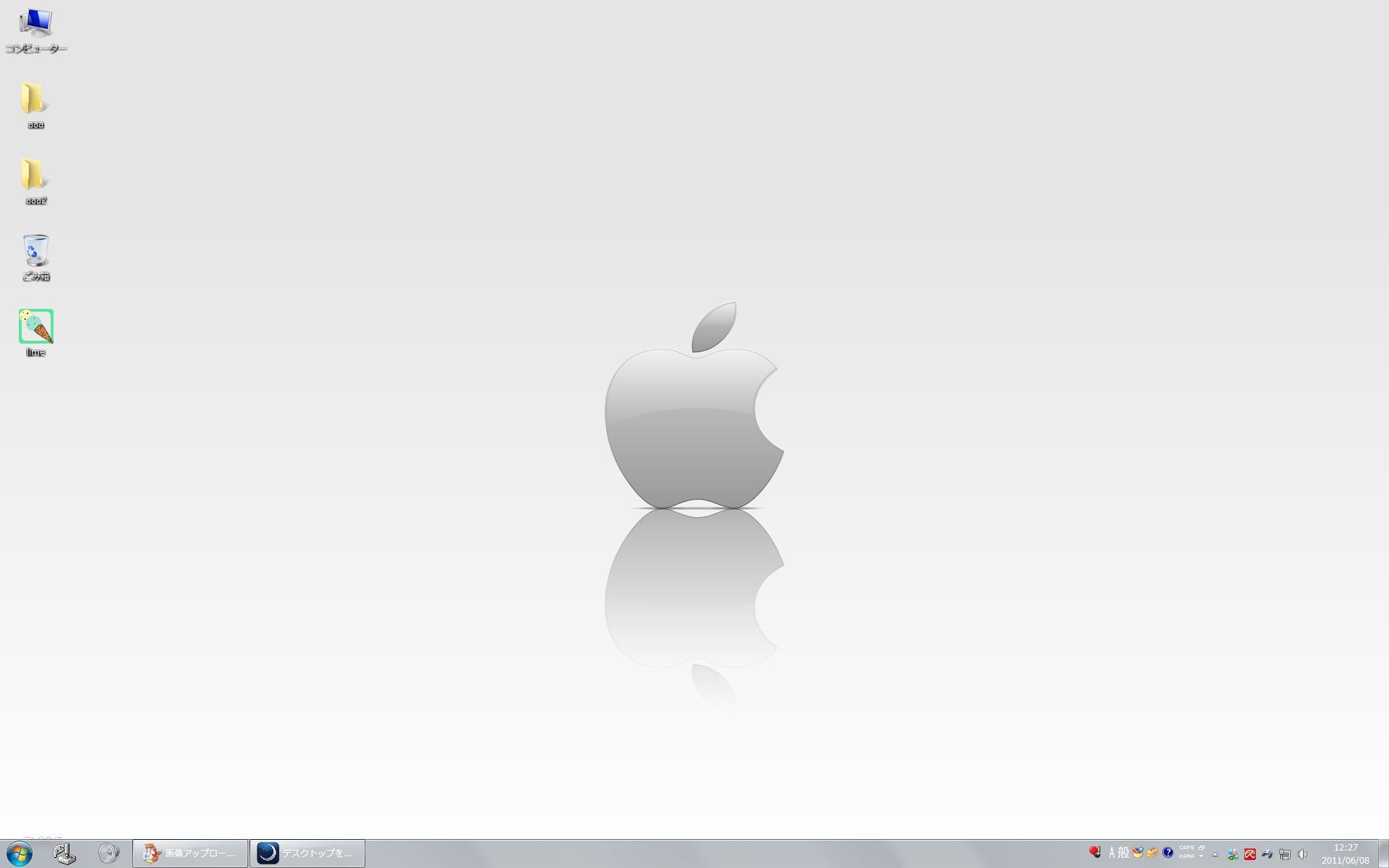Toggle IME input mode letter A

[x=1112, y=853]
